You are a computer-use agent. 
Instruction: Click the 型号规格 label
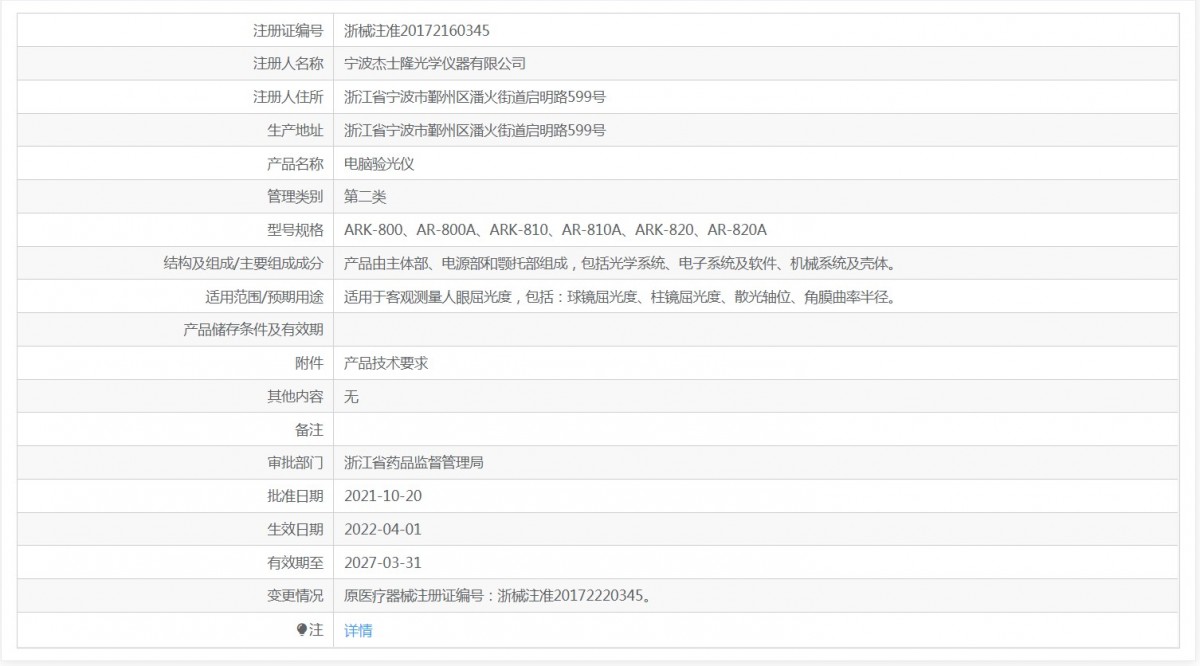296,230
